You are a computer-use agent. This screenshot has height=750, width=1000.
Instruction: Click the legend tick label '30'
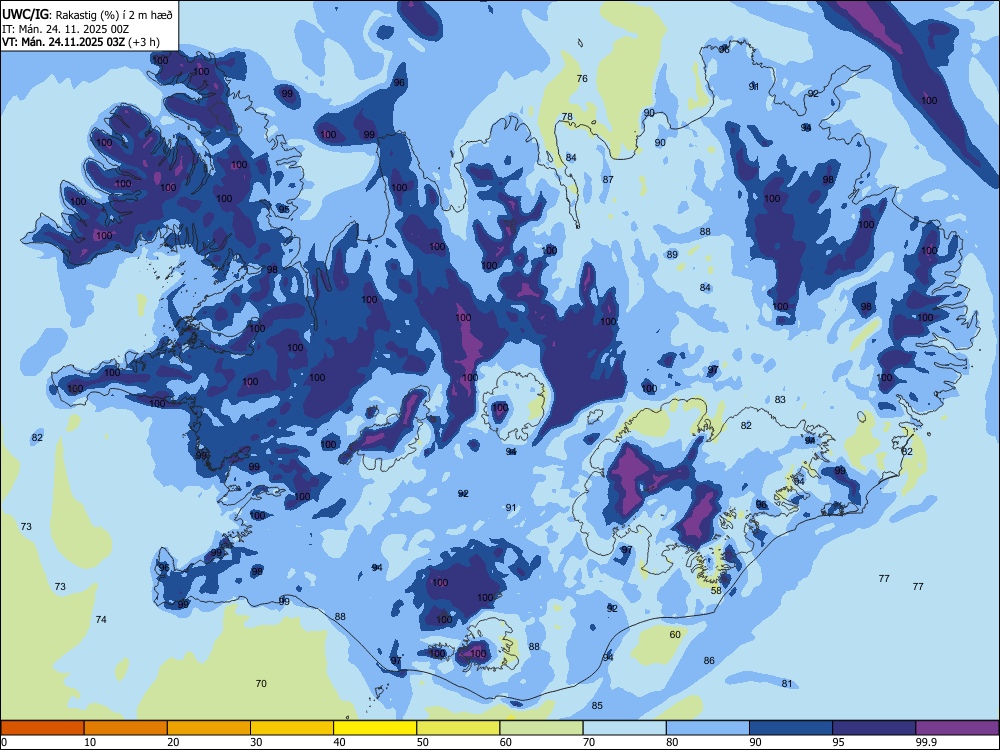pos(256,742)
